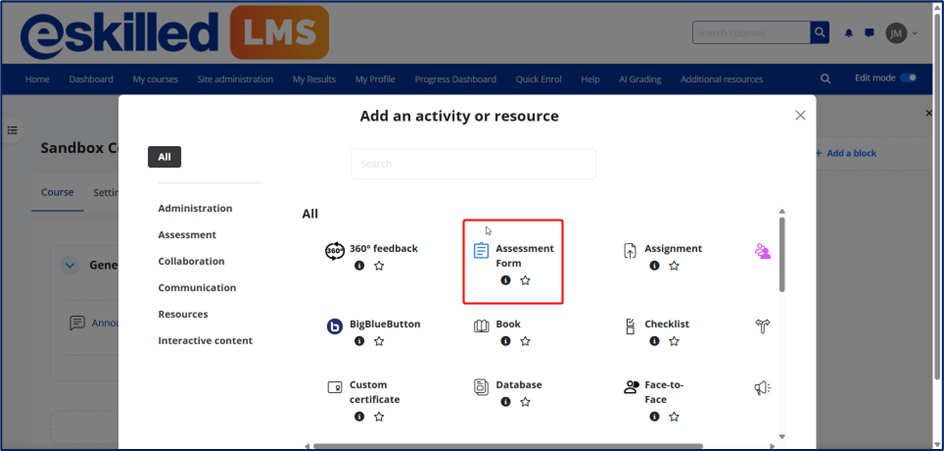Click the Add a block link
The image size is (944, 451).
[x=846, y=153]
